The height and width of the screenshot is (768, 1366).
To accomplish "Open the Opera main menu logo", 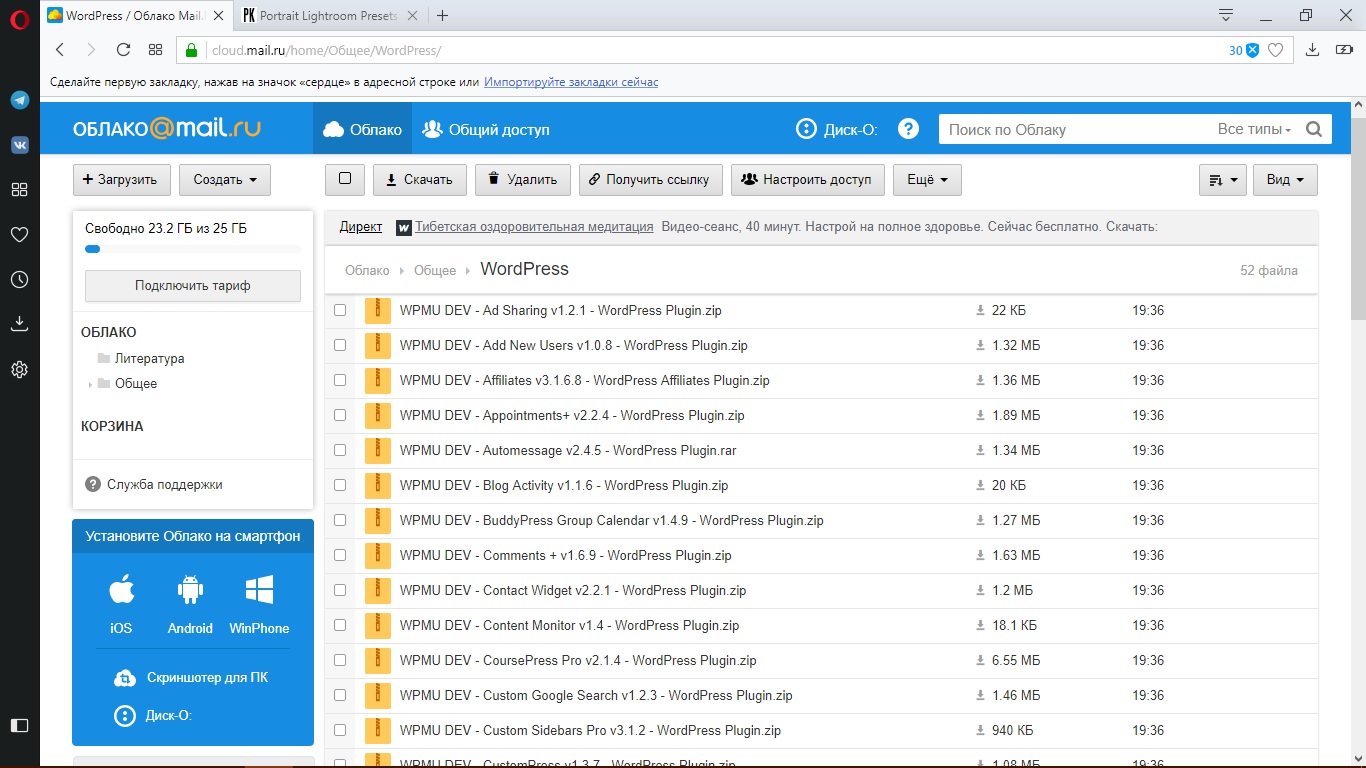I will coord(19,18).
